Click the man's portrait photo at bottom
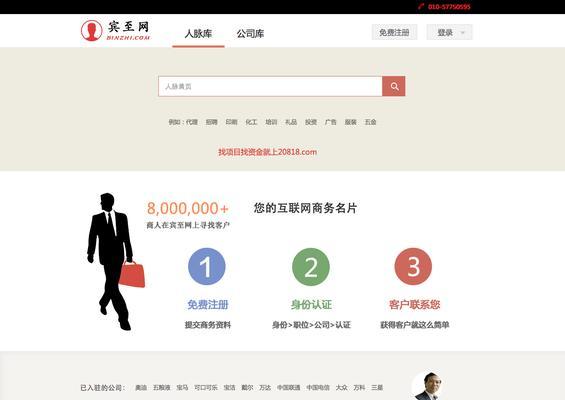This screenshot has height=400, width=565. [x=428, y=386]
